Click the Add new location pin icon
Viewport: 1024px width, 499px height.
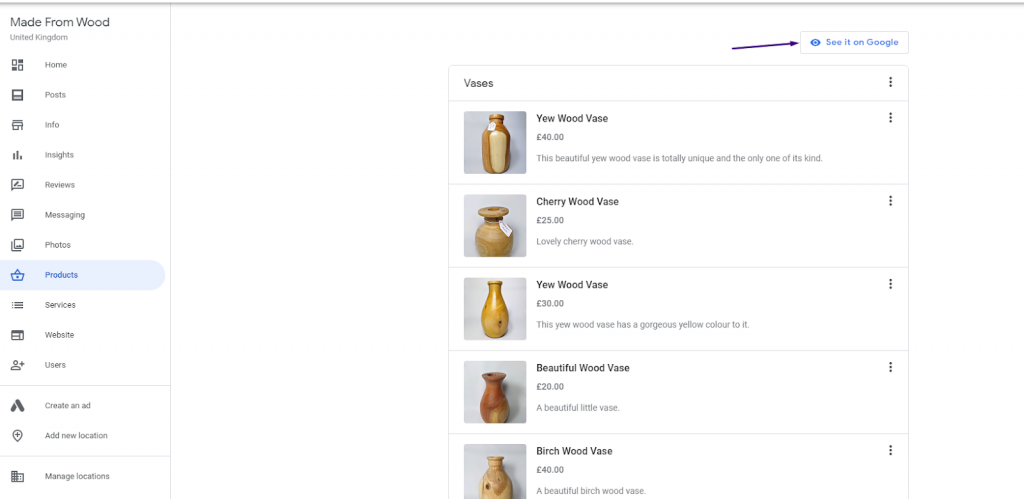(x=18, y=436)
